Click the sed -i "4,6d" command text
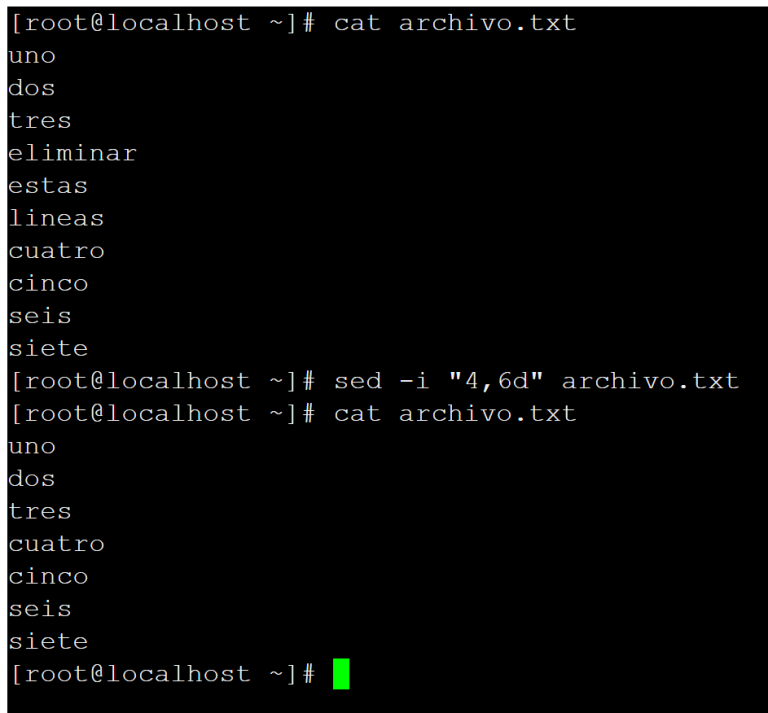Image resolution: width=768 pixels, height=713 pixels. point(536,381)
